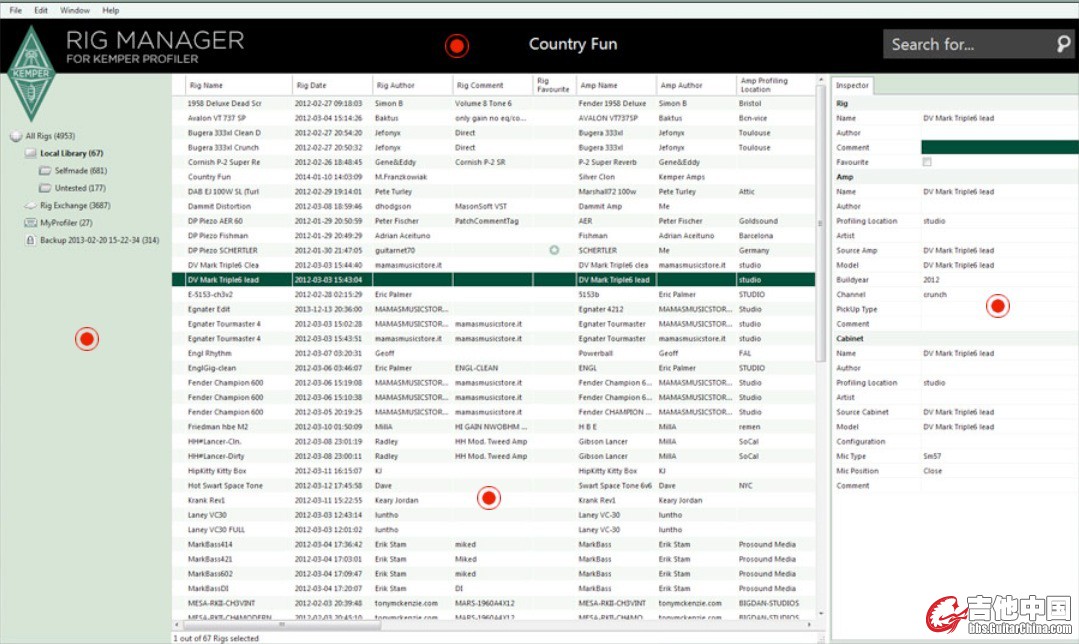
Task: Click the horizontal scrollbar of rig list
Action: [283, 625]
